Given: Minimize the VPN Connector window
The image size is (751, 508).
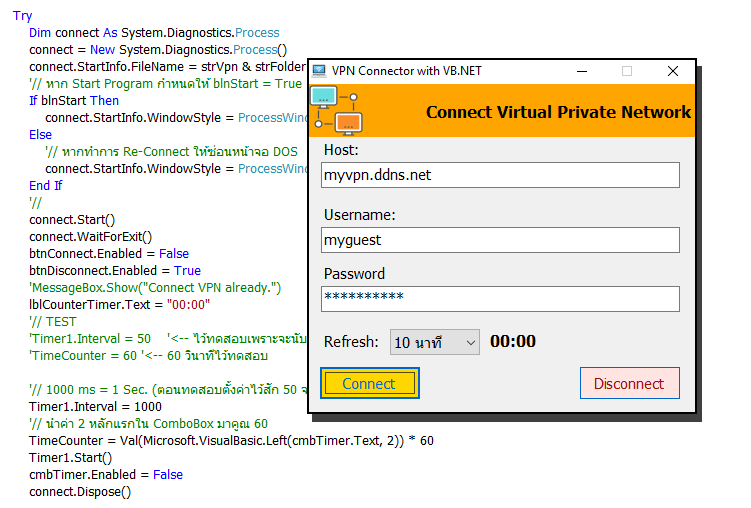Looking at the screenshot, I should pos(582,71).
